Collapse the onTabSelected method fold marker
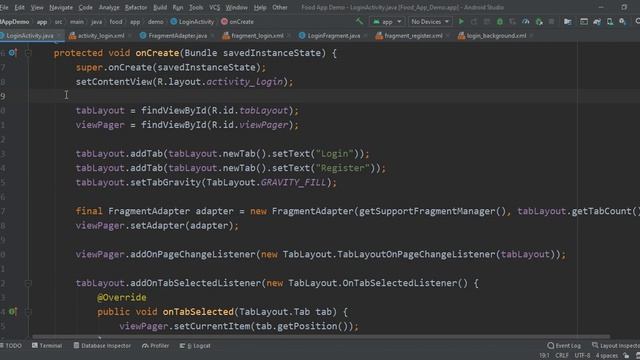Screen dimensions: 640x360 (x=28, y=312)
